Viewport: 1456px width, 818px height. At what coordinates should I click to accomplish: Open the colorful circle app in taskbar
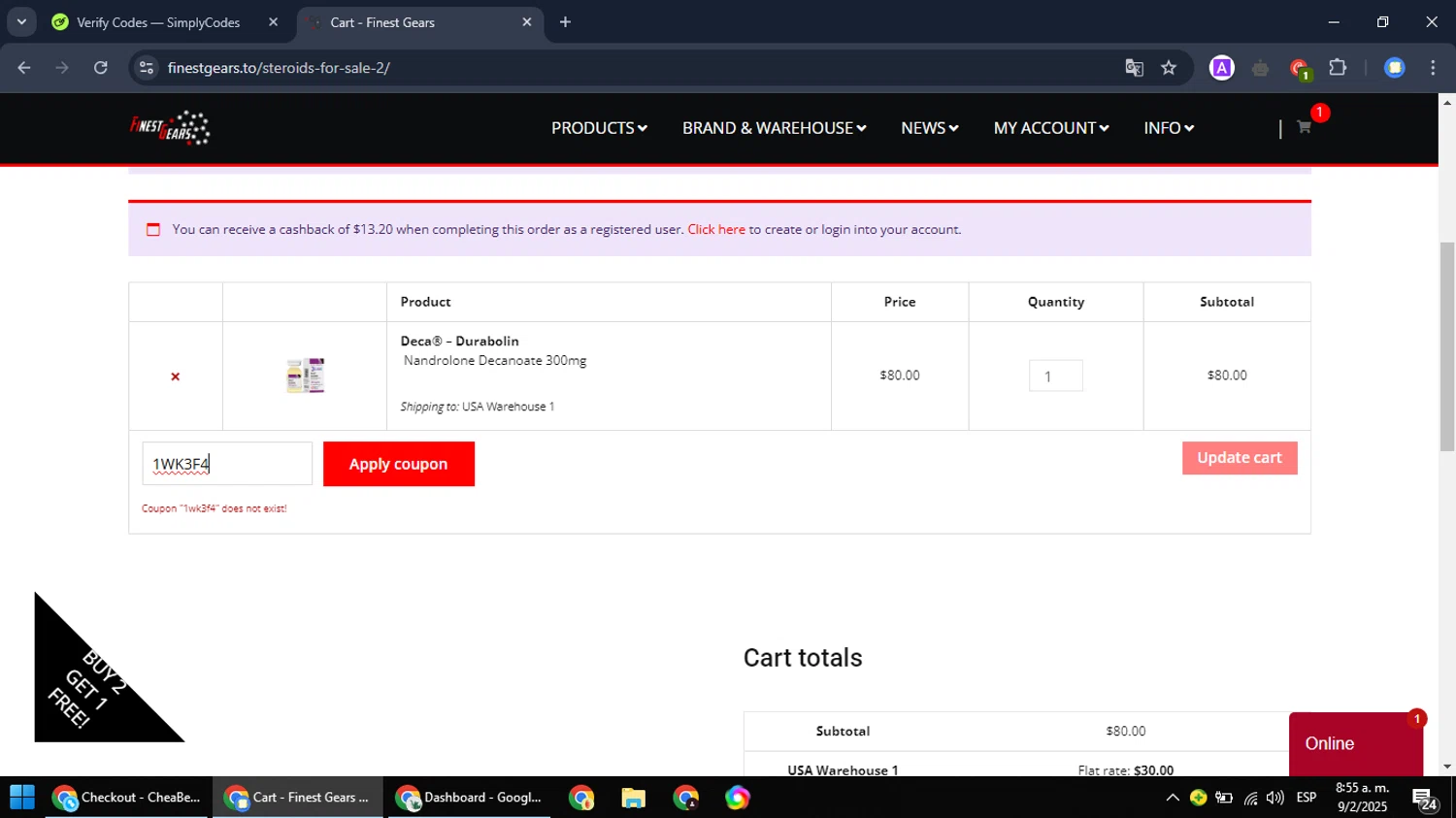(x=738, y=798)
